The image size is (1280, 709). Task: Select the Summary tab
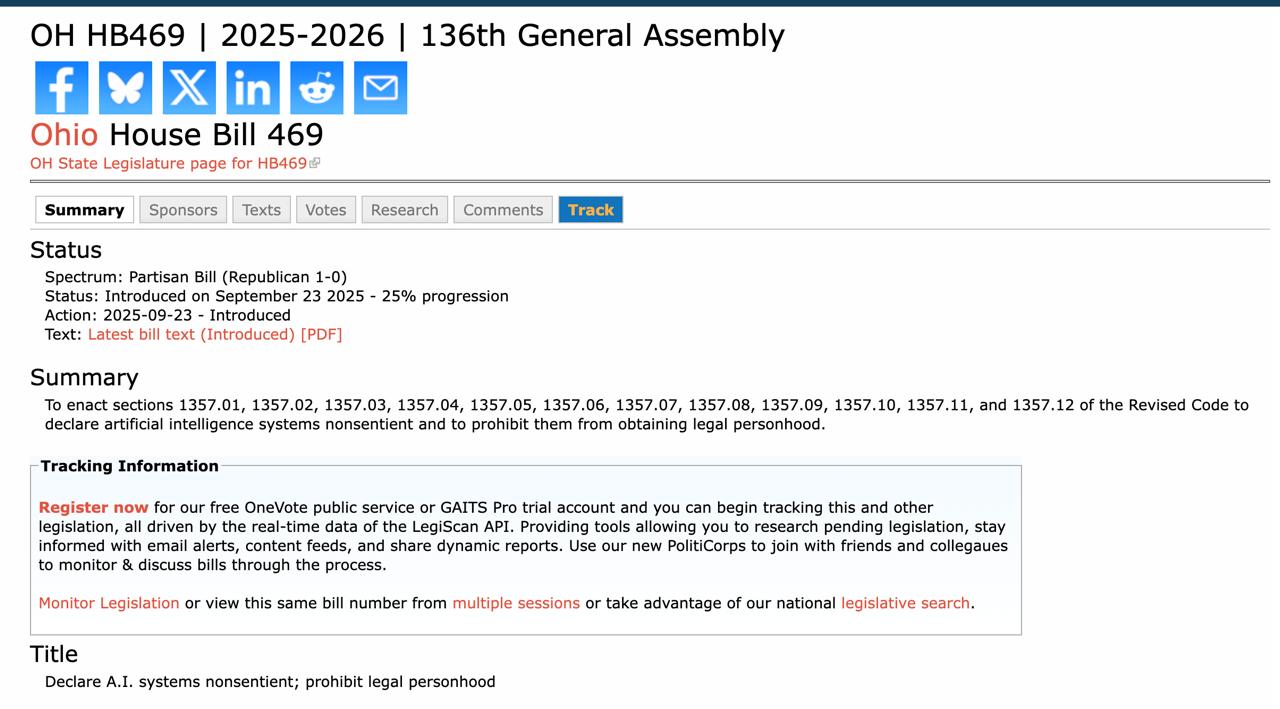[84, 210]
